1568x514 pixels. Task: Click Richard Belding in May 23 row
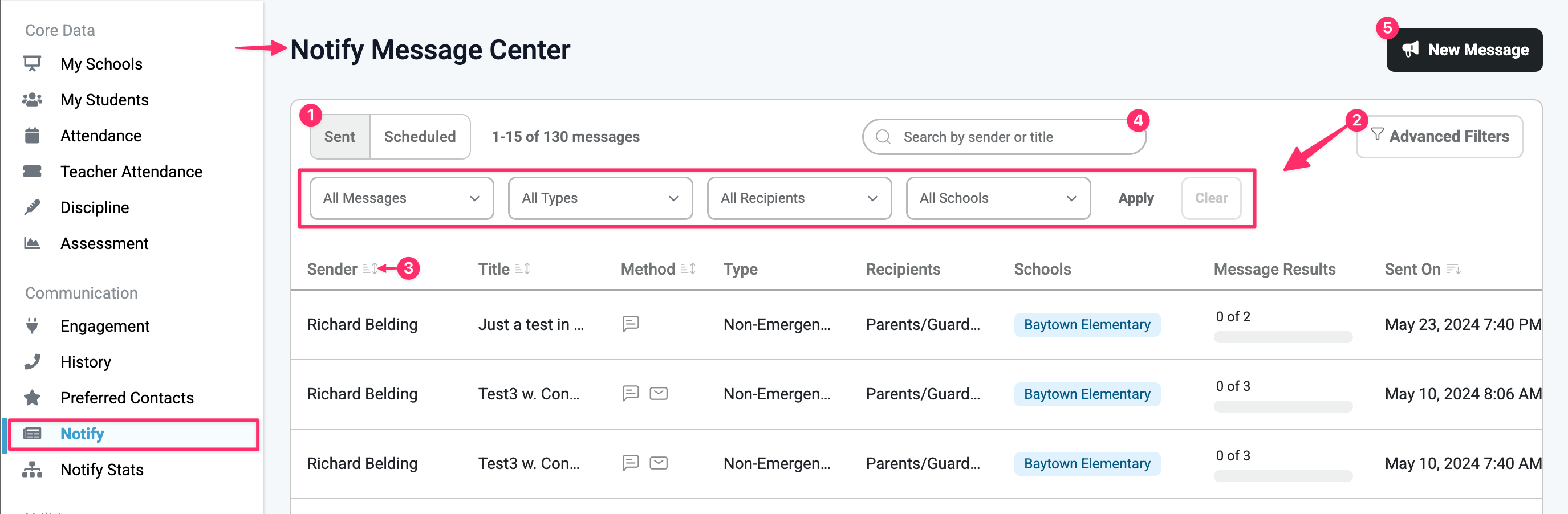pyautogui.click(x=362, y=324)
